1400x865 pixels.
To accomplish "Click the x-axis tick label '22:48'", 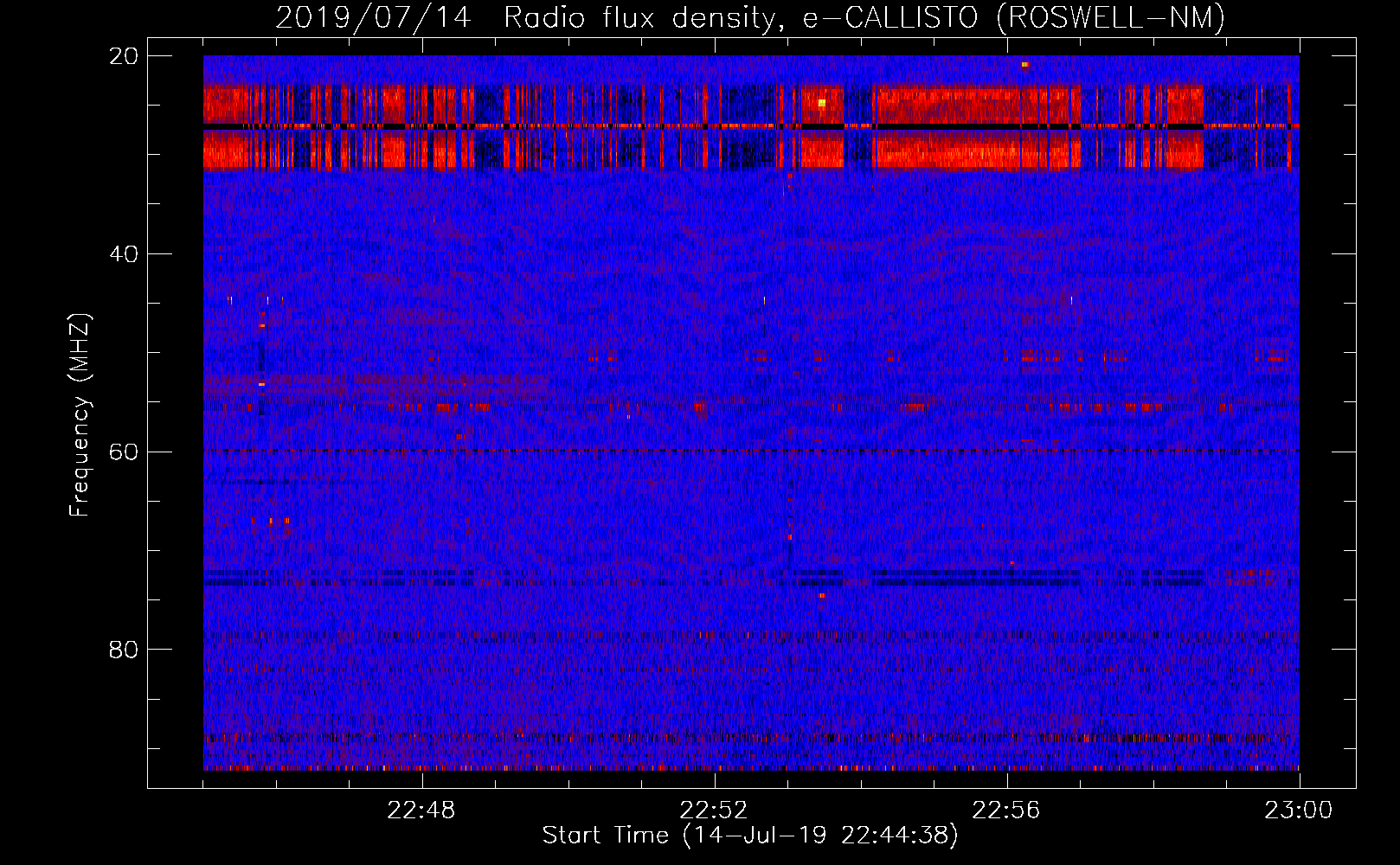I will [x=421, y=811].
